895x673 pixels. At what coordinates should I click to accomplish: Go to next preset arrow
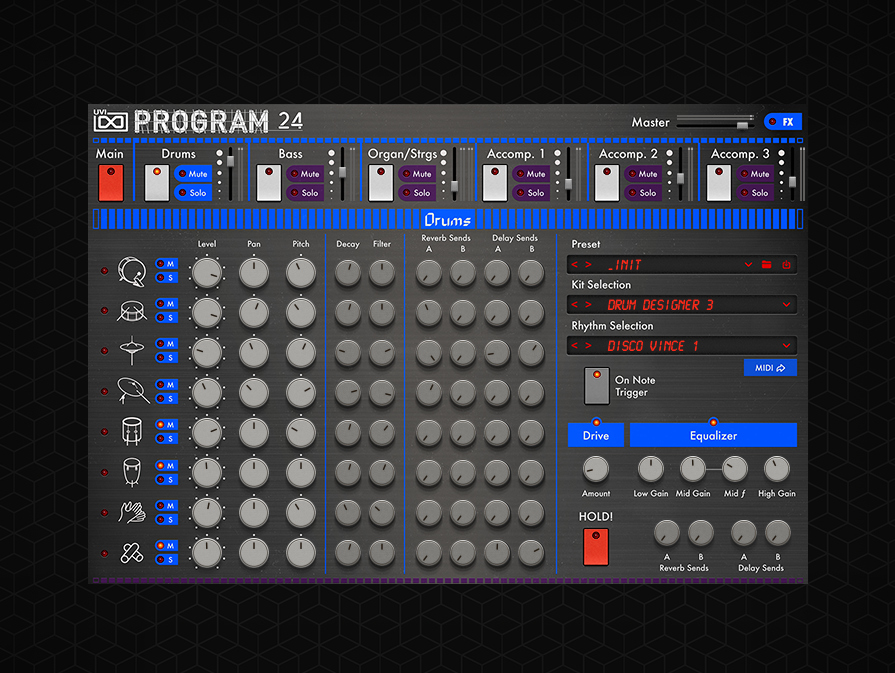coord(588,264)
